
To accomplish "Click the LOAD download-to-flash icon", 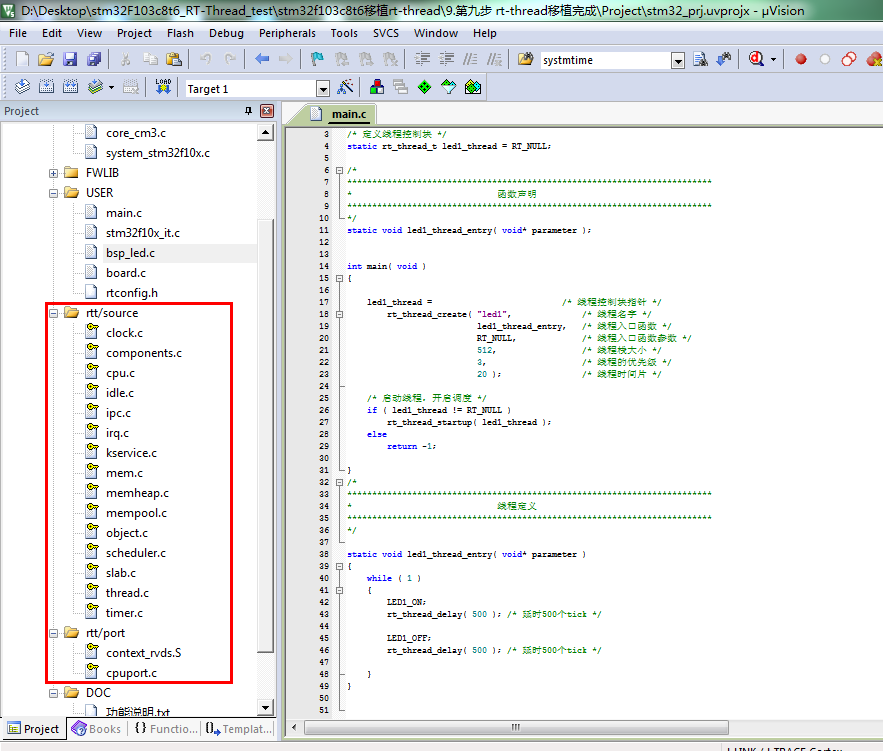I will pyautogui.click(x=163, y=88).
